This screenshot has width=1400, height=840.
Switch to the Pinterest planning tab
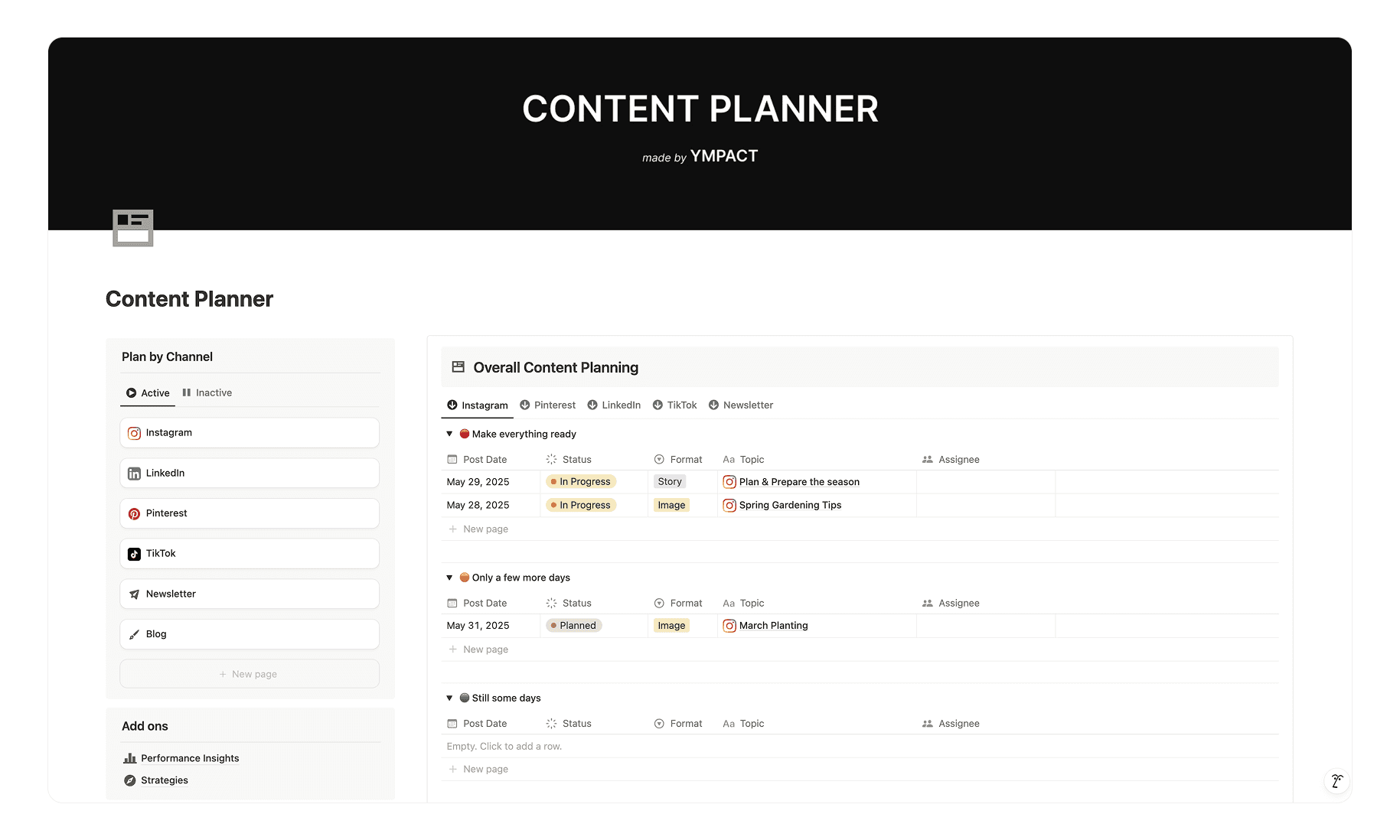[x=547, y=405]
